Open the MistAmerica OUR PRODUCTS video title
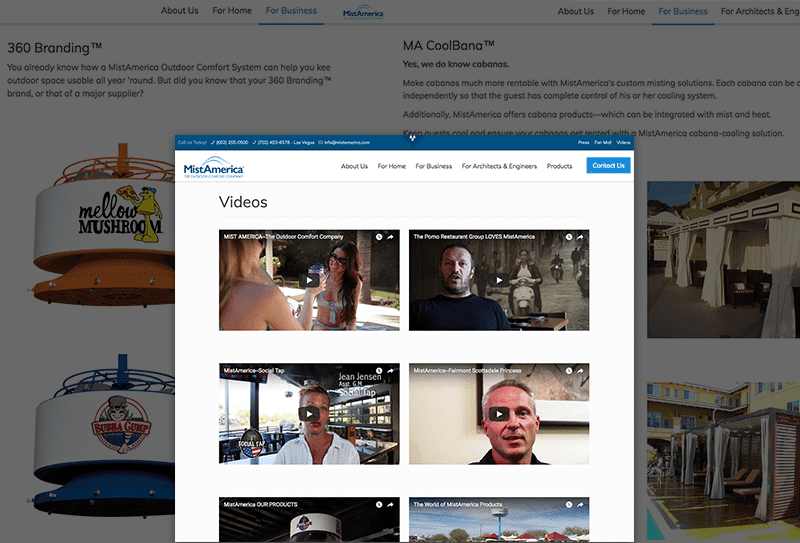Image resolution: width=800 pixels, height=543 pixels. click(x=260, y=504)
